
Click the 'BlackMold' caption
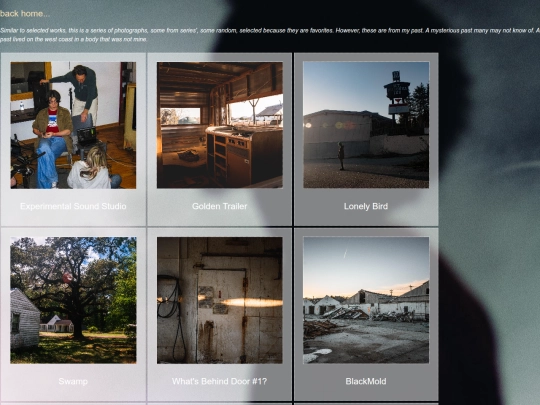tap(366, 381)
